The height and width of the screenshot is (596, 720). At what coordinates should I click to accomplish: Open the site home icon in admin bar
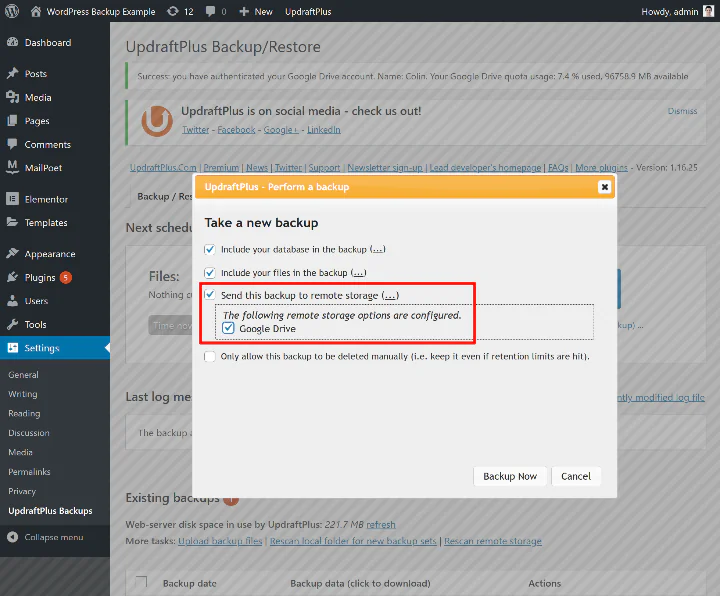[36, 11]
